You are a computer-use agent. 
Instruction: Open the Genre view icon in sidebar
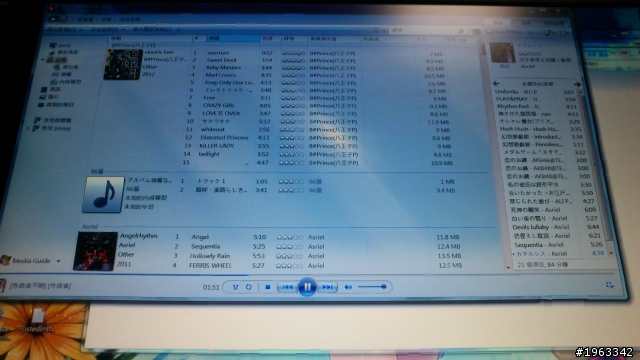pyautogui.click(x=53, y=82)
